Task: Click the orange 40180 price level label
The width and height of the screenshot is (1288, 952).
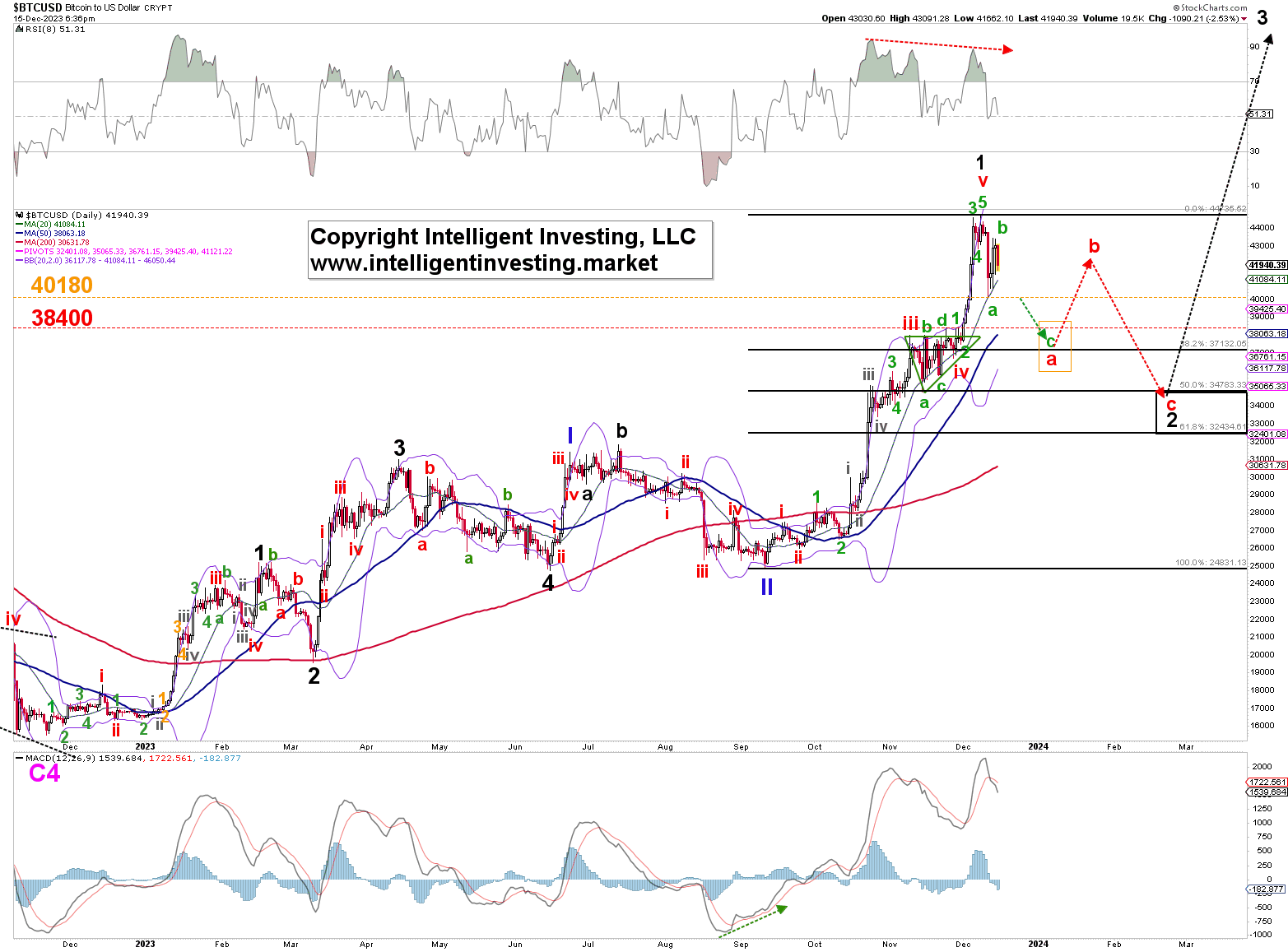Action: [62, 285]
